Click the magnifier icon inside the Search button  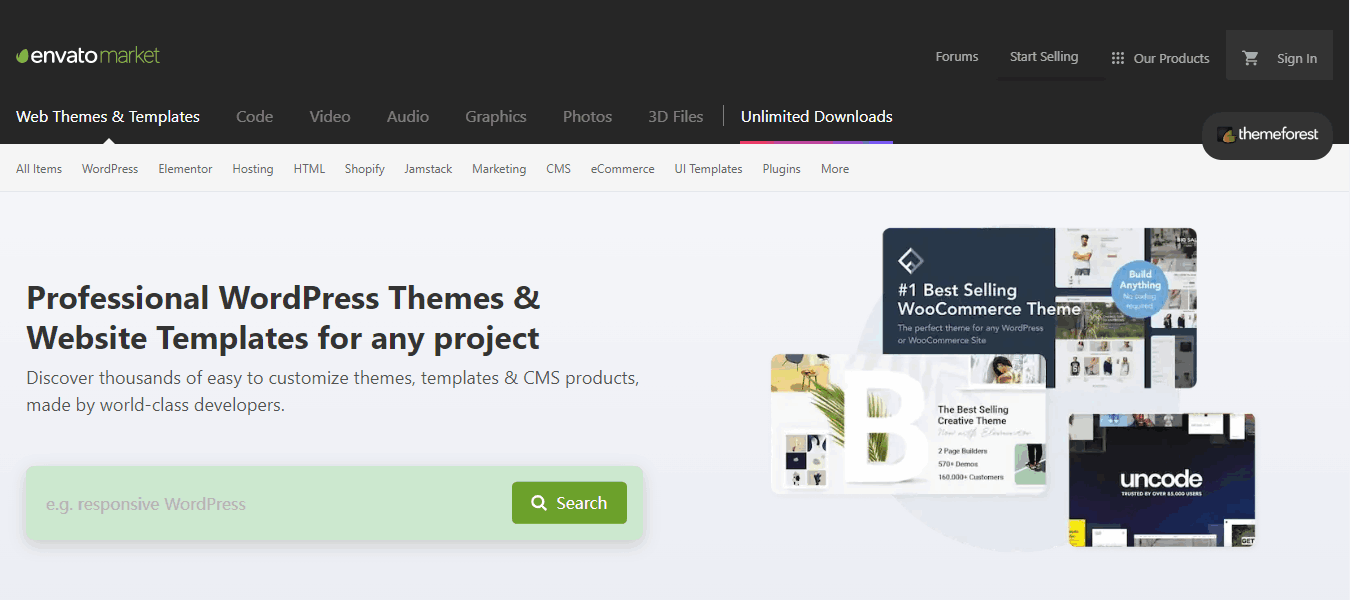(x=539, y=503)
